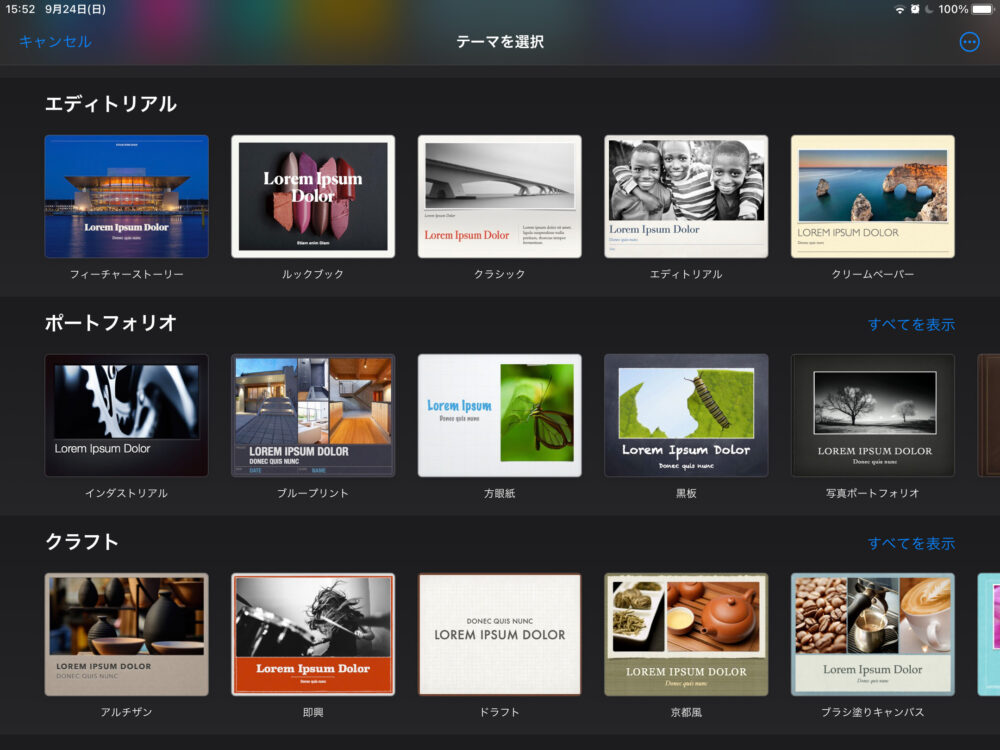Select the ドラフト plain theme
This screenshot has width=1000, height=750.
click(x=500, y=634)
